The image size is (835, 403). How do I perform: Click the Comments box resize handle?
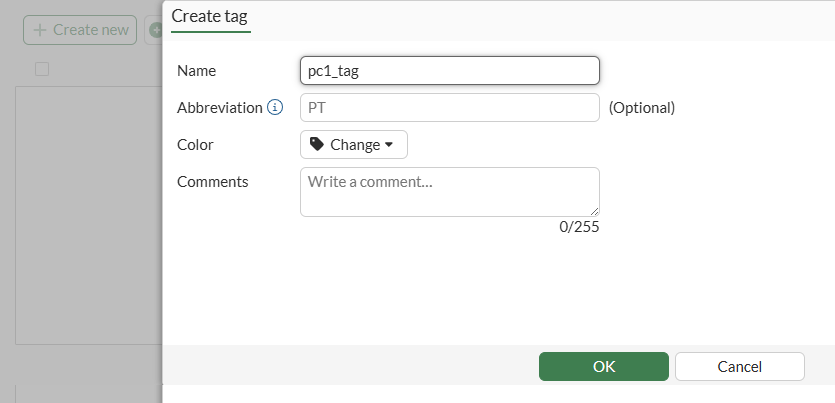595,211
